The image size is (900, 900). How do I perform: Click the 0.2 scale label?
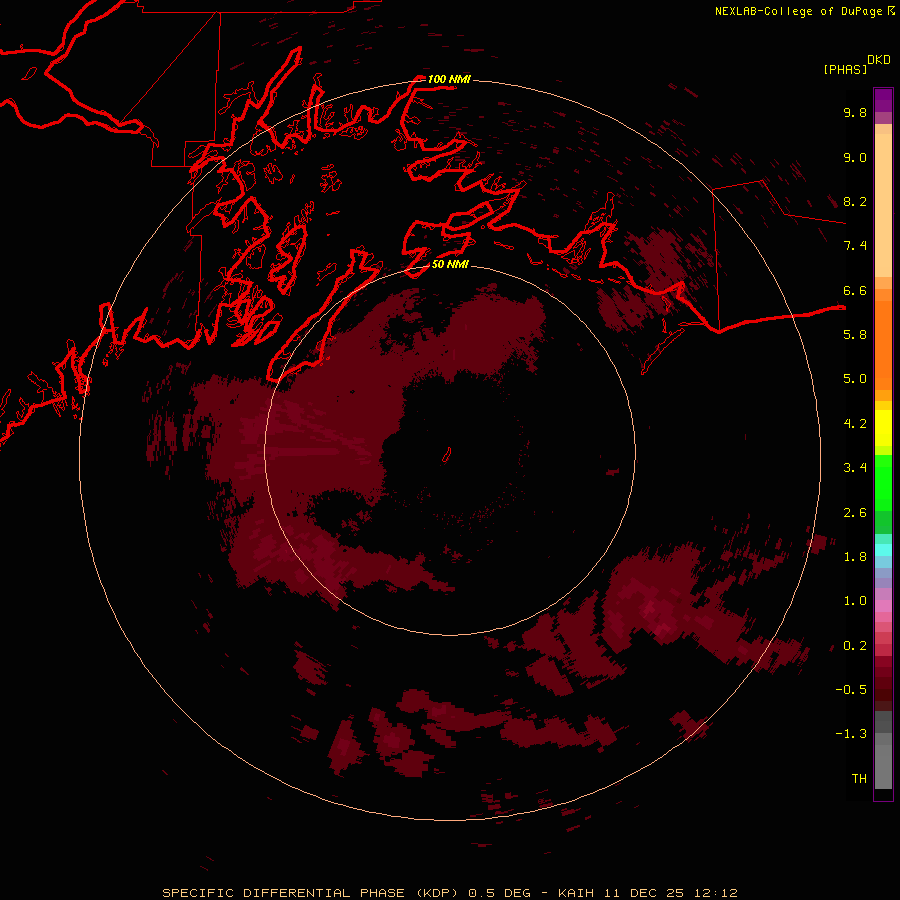pyautogui.click(x=855, y=646)
